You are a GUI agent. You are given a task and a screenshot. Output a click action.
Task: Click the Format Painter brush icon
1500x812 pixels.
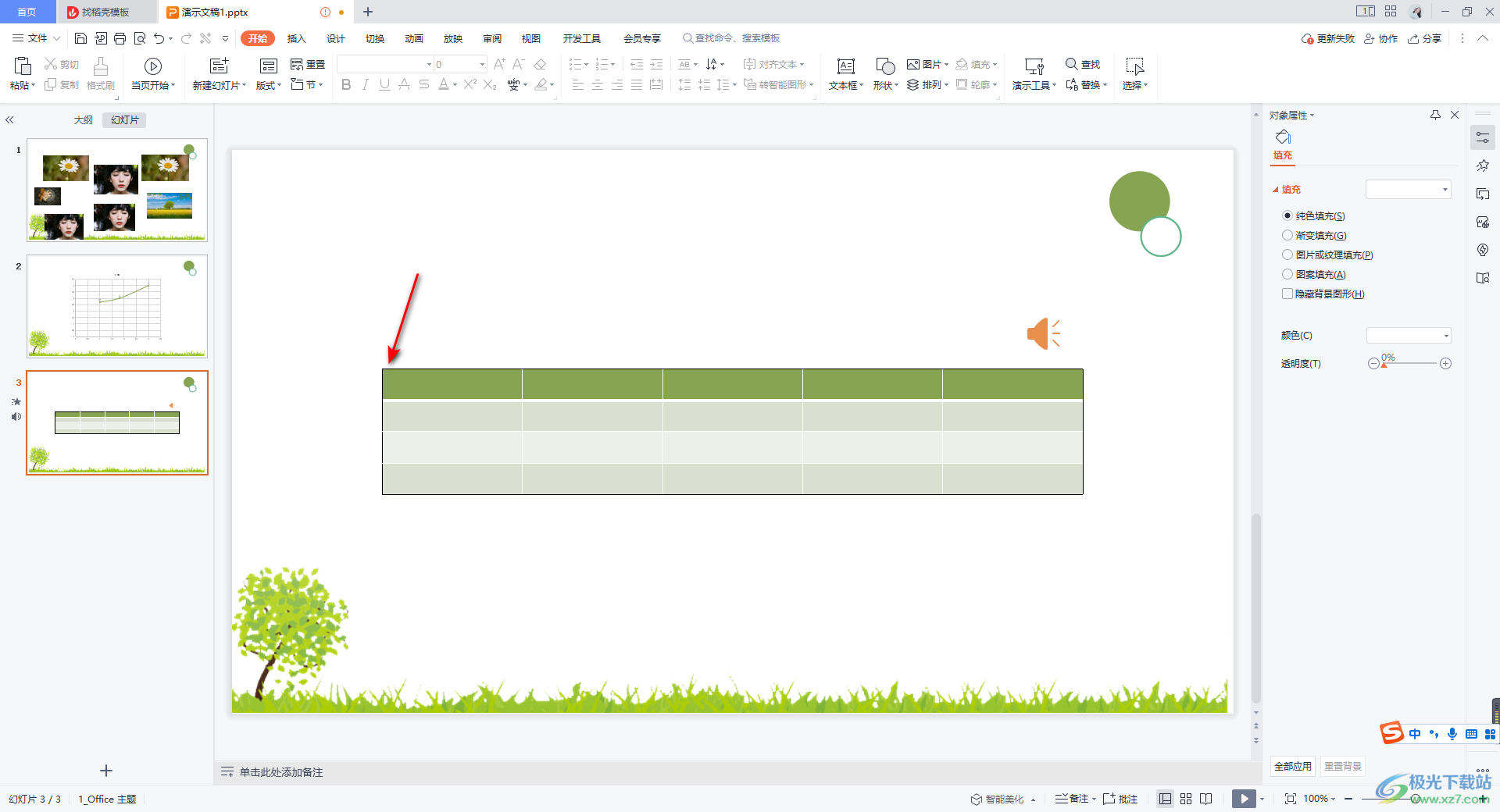pos(101,66)
